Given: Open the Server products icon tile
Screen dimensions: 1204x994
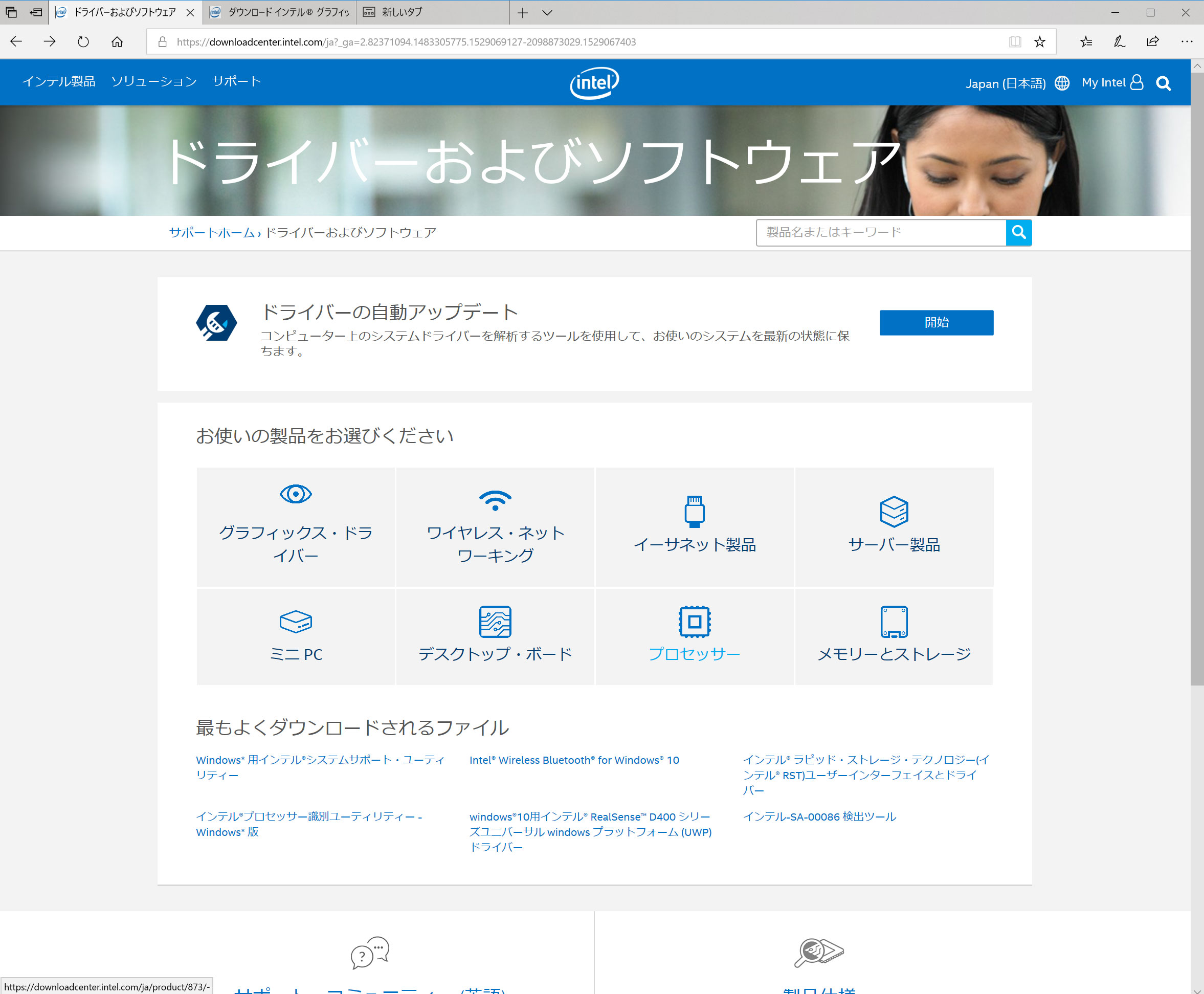Looking at the screenshot, I should (894, 511).
